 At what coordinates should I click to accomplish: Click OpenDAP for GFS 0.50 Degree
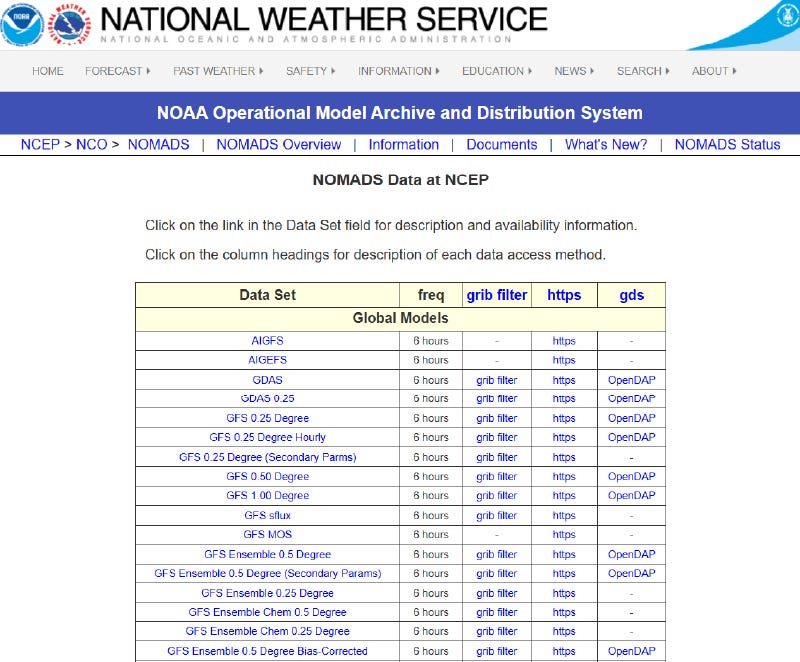(x=631, y=476)
